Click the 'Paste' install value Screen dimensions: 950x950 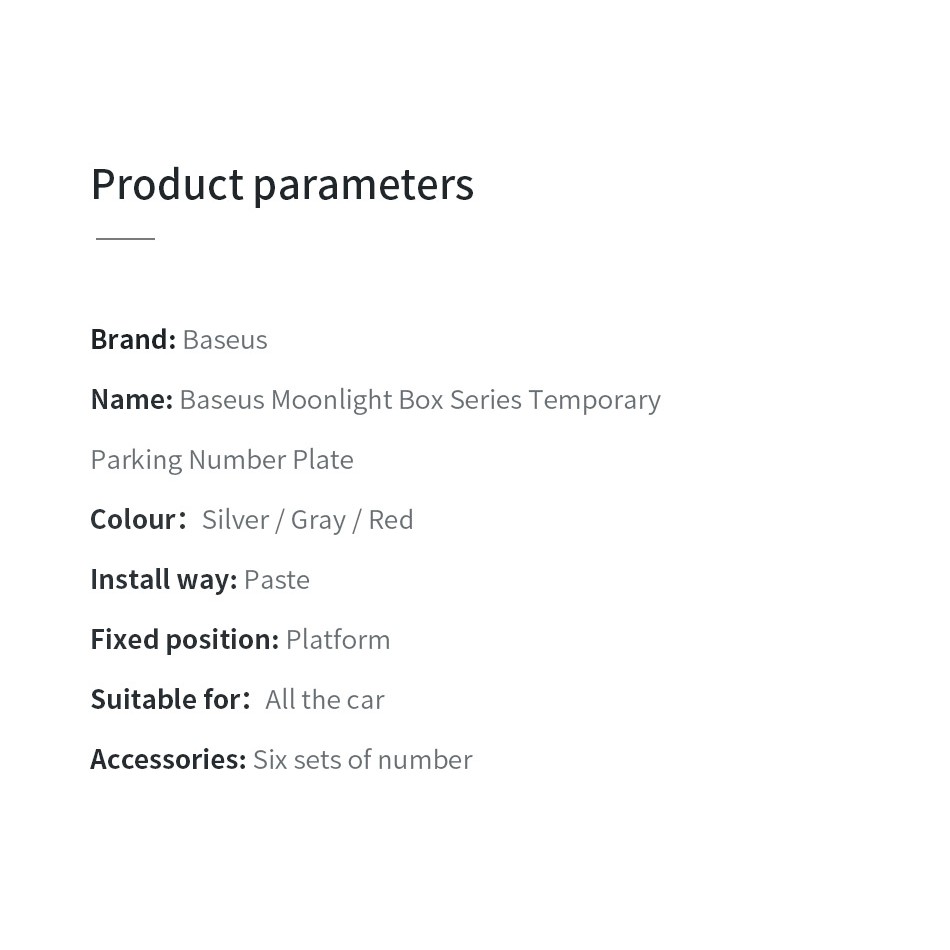pyautogui.click(x=277, y=579)
